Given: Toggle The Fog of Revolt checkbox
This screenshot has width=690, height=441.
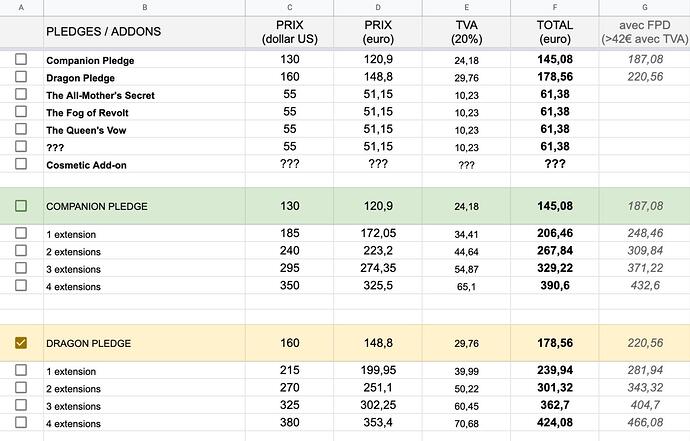Looking at the screenshot, I should [x=21, y=112].
